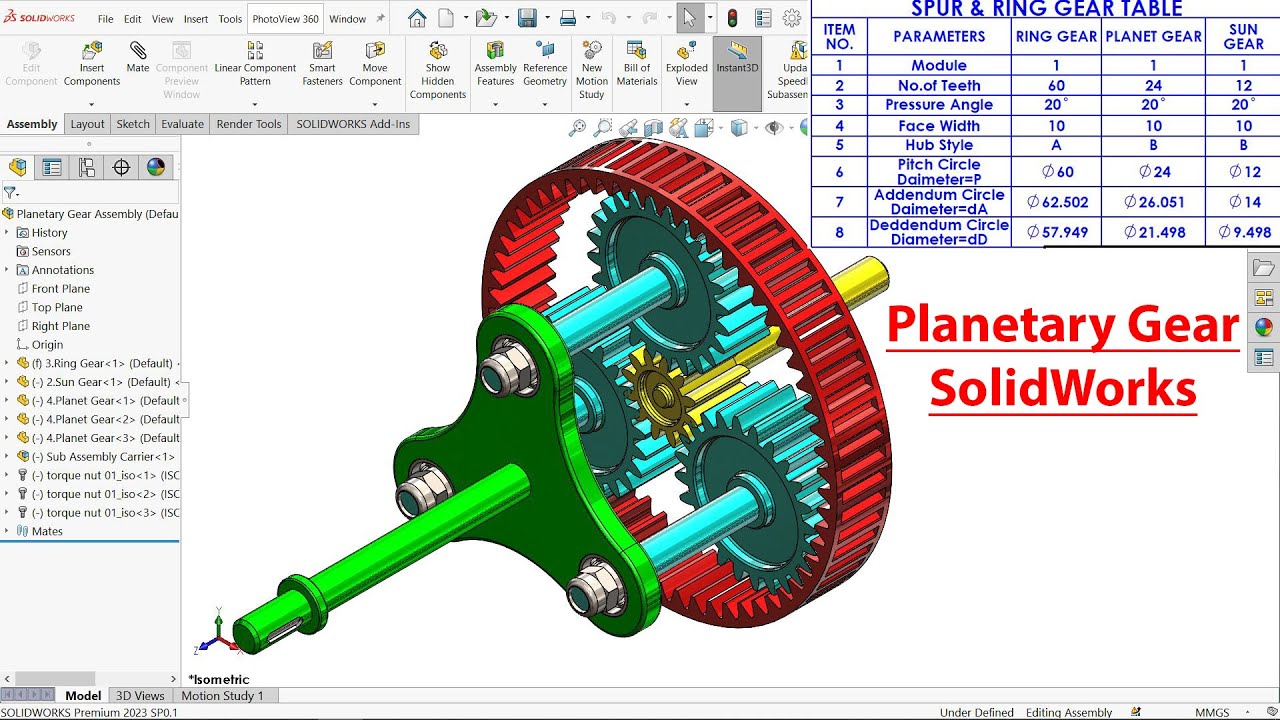The height and width of the screenshot is (720, 1280).
Task: Create a new document with the New icon
Action: pos(446,18)
